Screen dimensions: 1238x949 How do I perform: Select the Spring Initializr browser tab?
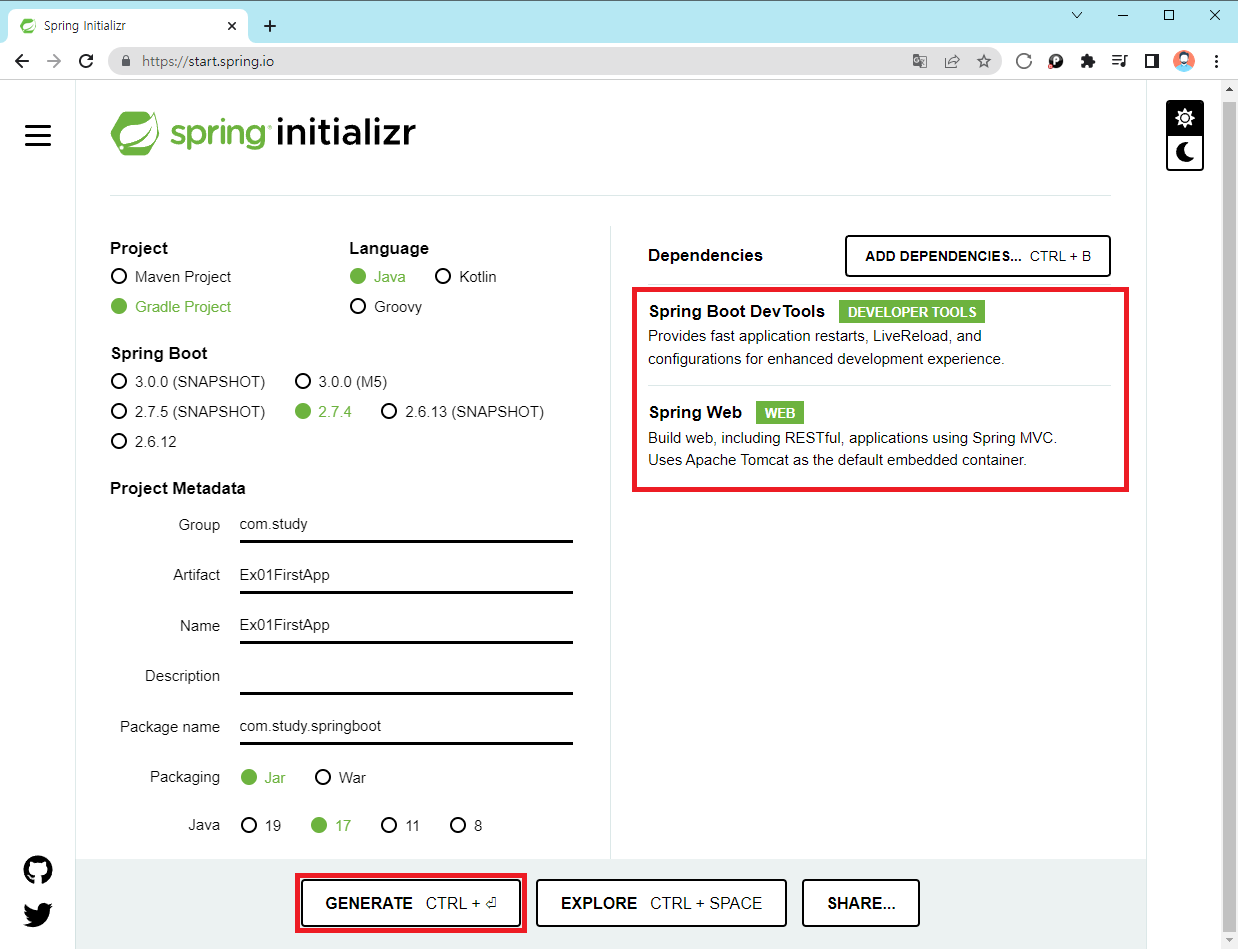[x=128, y=26]
